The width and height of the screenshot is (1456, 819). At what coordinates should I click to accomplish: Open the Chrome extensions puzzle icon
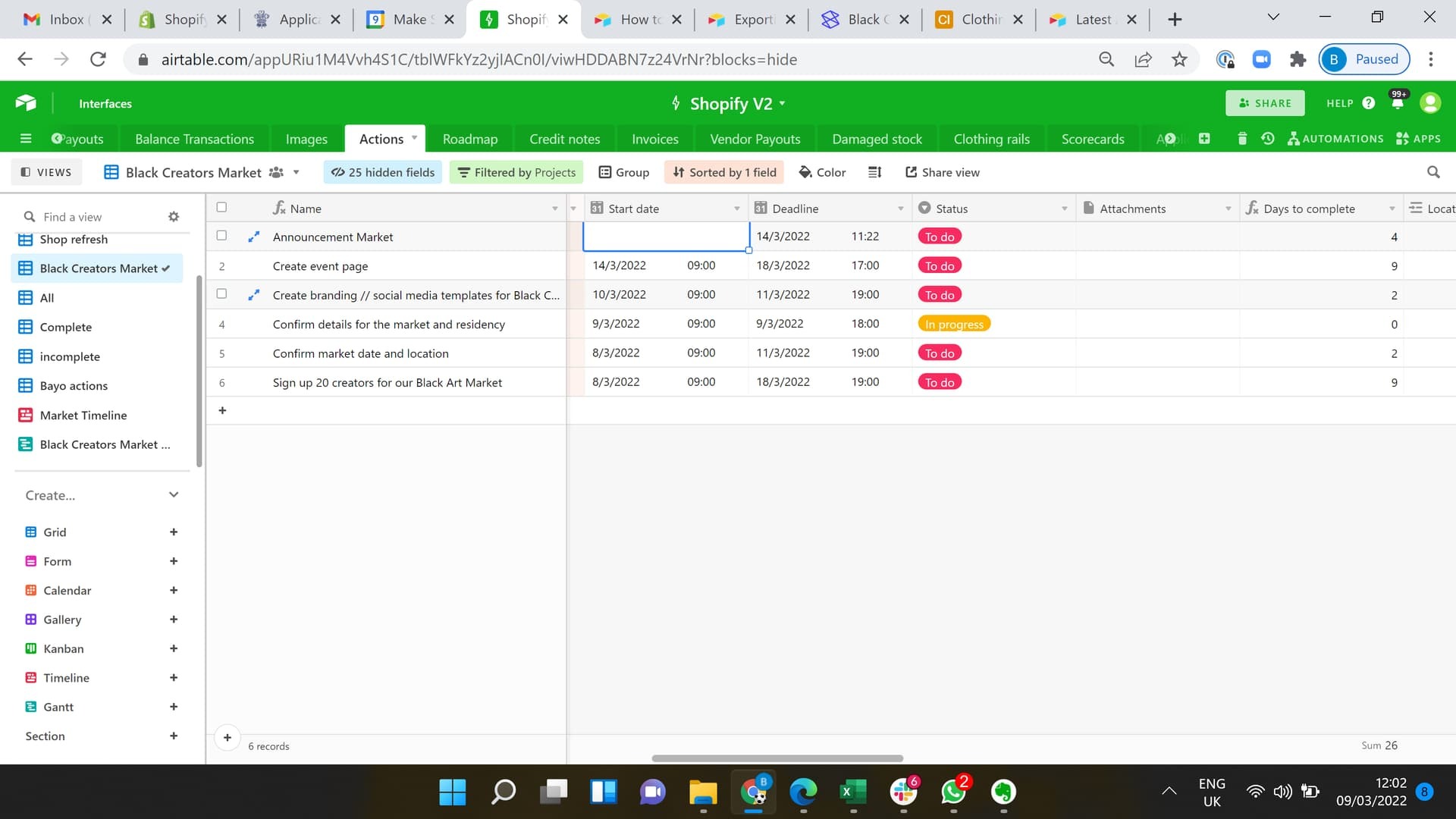1298,59
